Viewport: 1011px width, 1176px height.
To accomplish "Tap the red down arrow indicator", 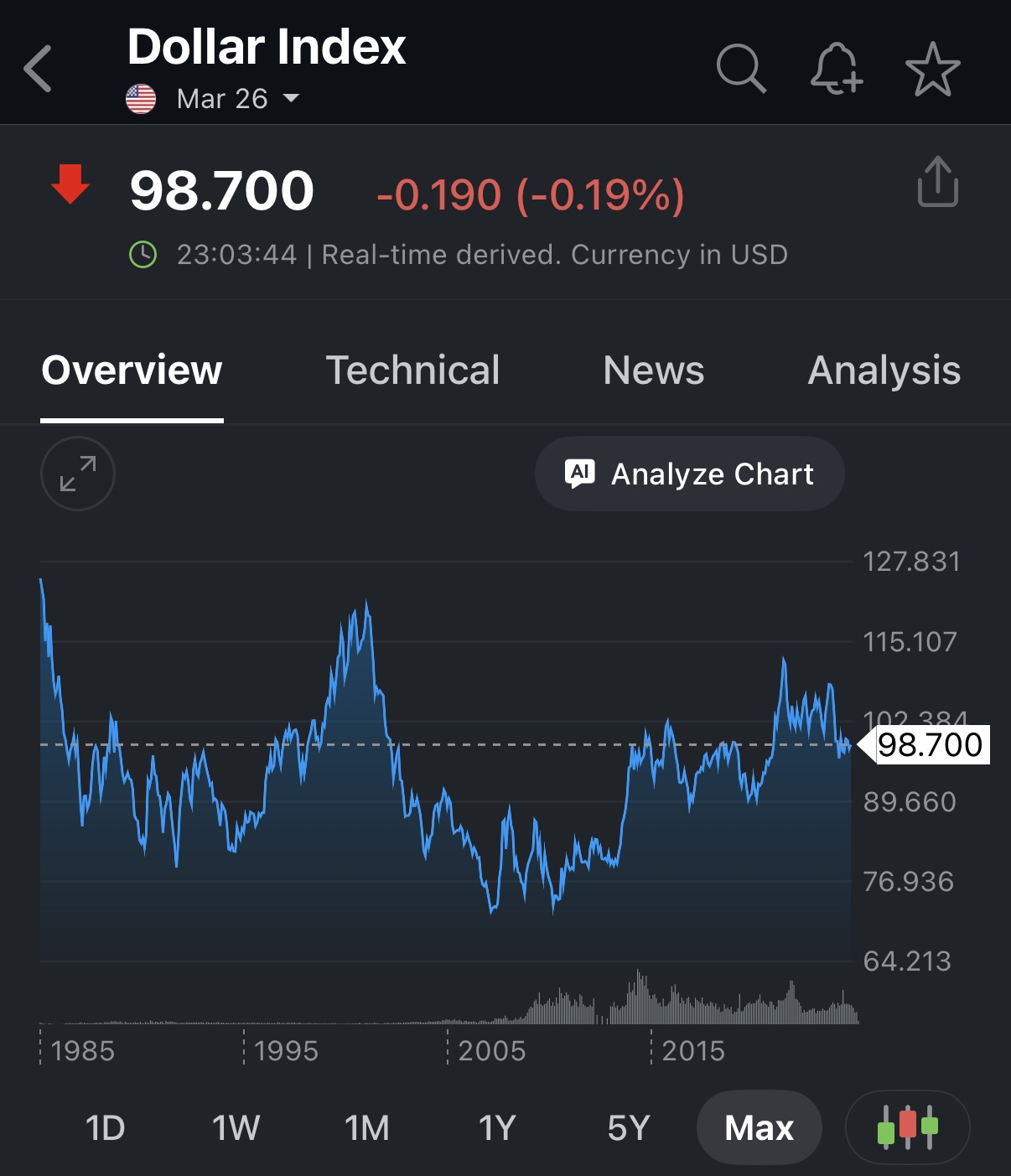I will 70,184.
